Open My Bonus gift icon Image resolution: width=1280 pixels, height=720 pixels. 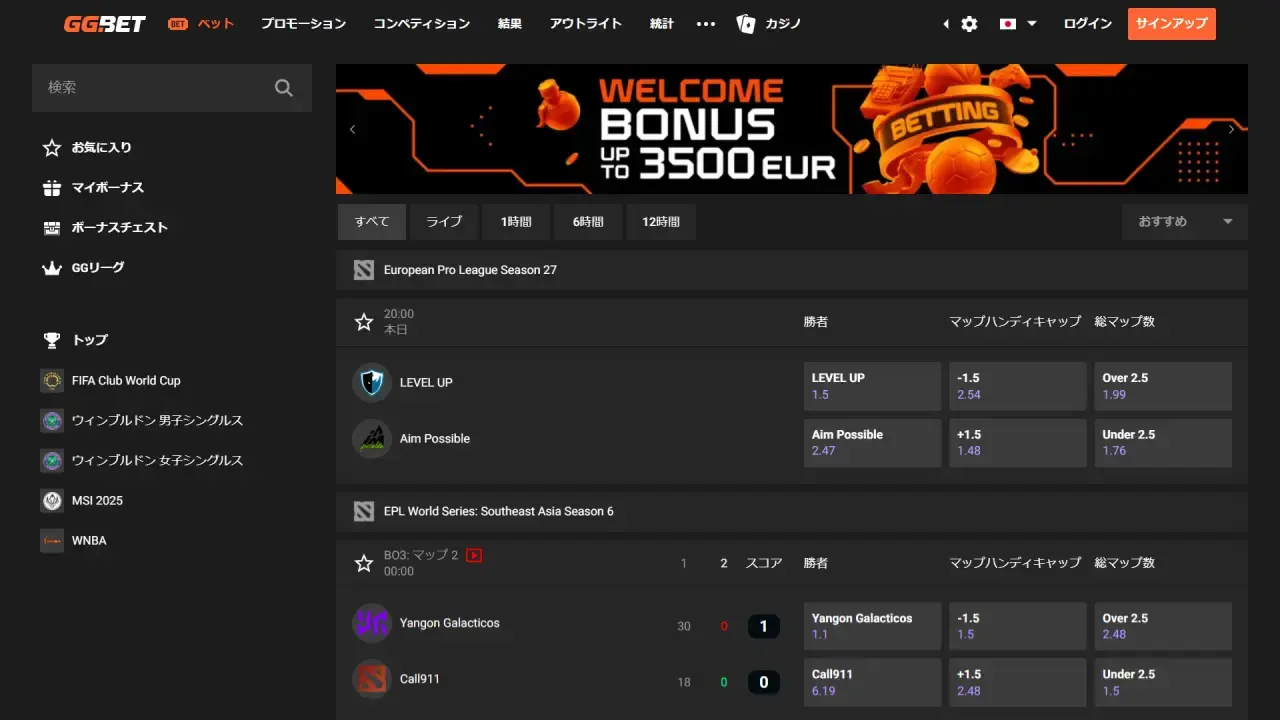(x=52, y=188)
